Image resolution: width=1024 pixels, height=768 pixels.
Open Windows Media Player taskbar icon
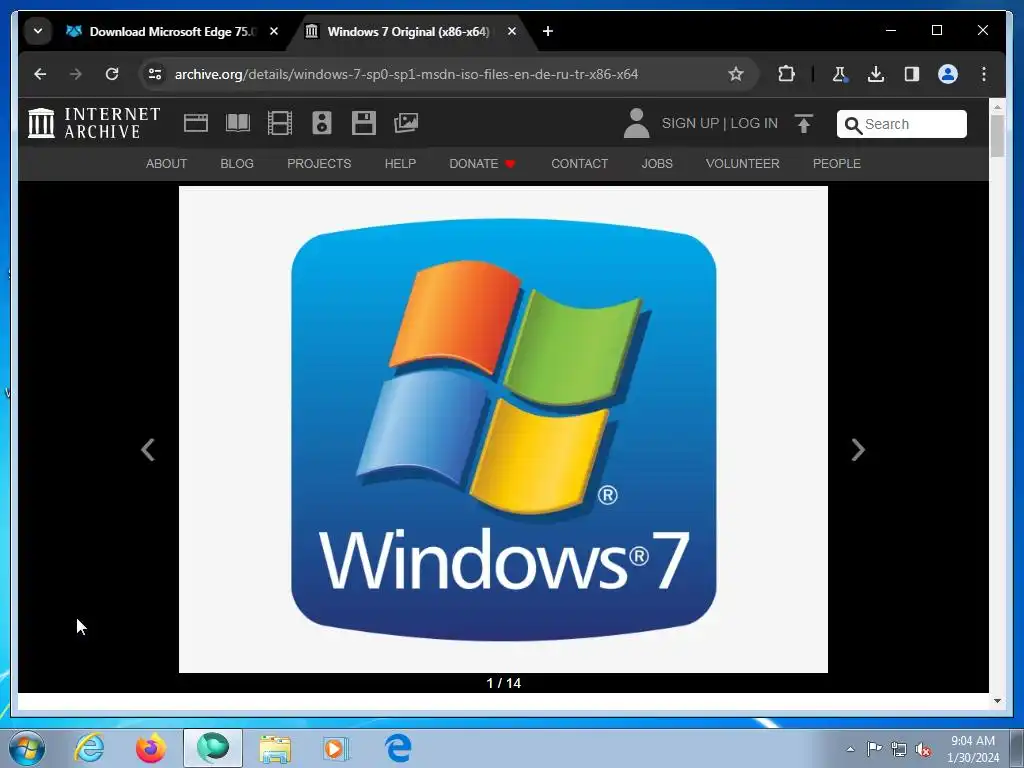tap(337, 748)
